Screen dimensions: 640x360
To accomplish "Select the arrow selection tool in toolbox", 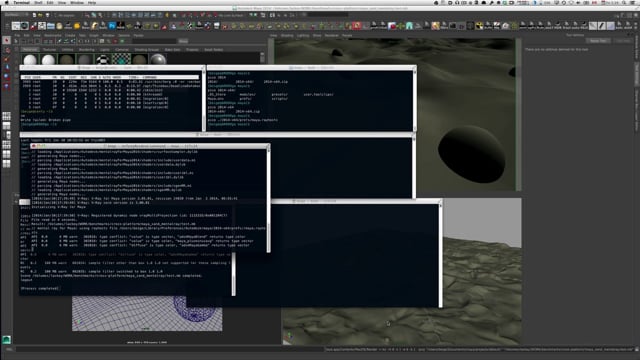I will (x=7, y=40).
